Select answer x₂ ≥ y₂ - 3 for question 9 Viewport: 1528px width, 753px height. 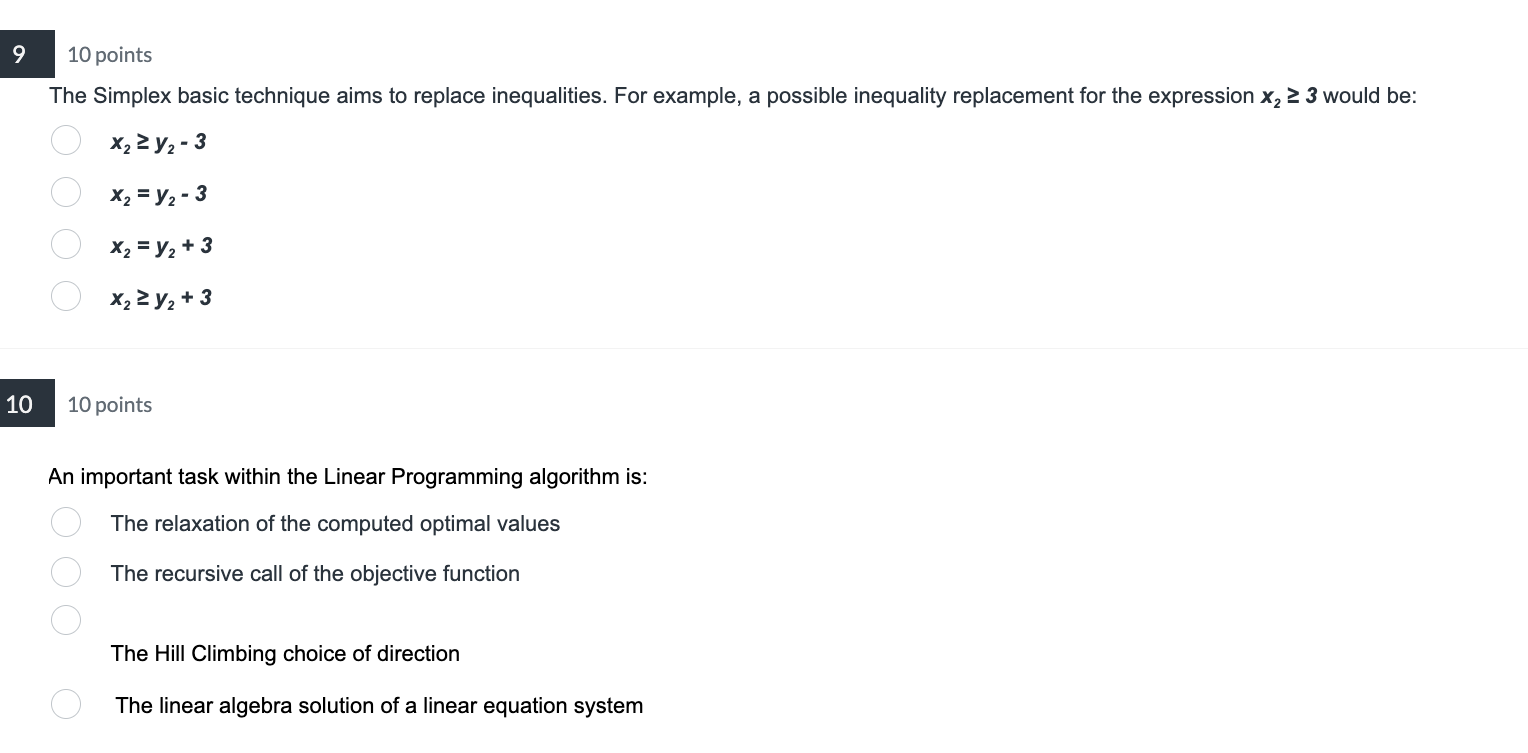(65, 140)
